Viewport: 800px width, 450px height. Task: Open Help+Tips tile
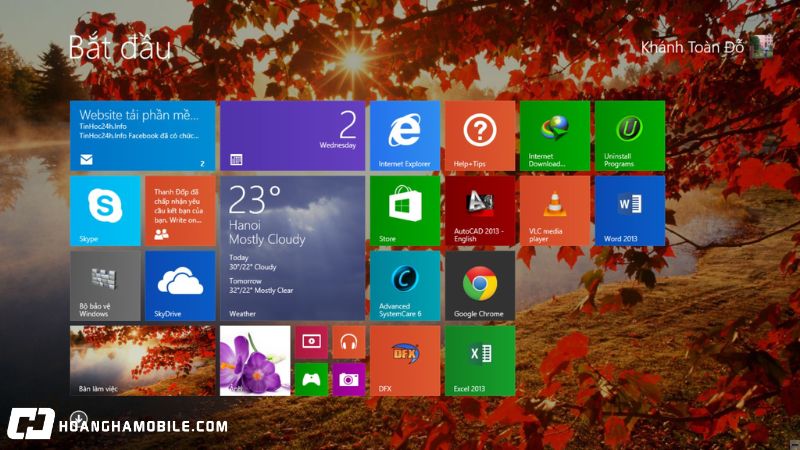pos(480,136)
